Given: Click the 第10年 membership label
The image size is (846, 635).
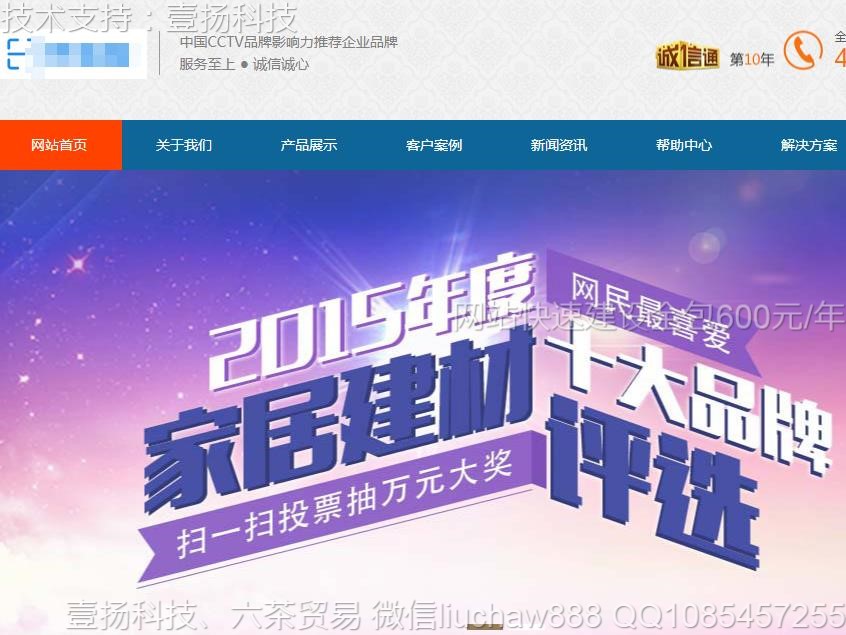Looking at the screenshot, I should click(x=752, y=59).
